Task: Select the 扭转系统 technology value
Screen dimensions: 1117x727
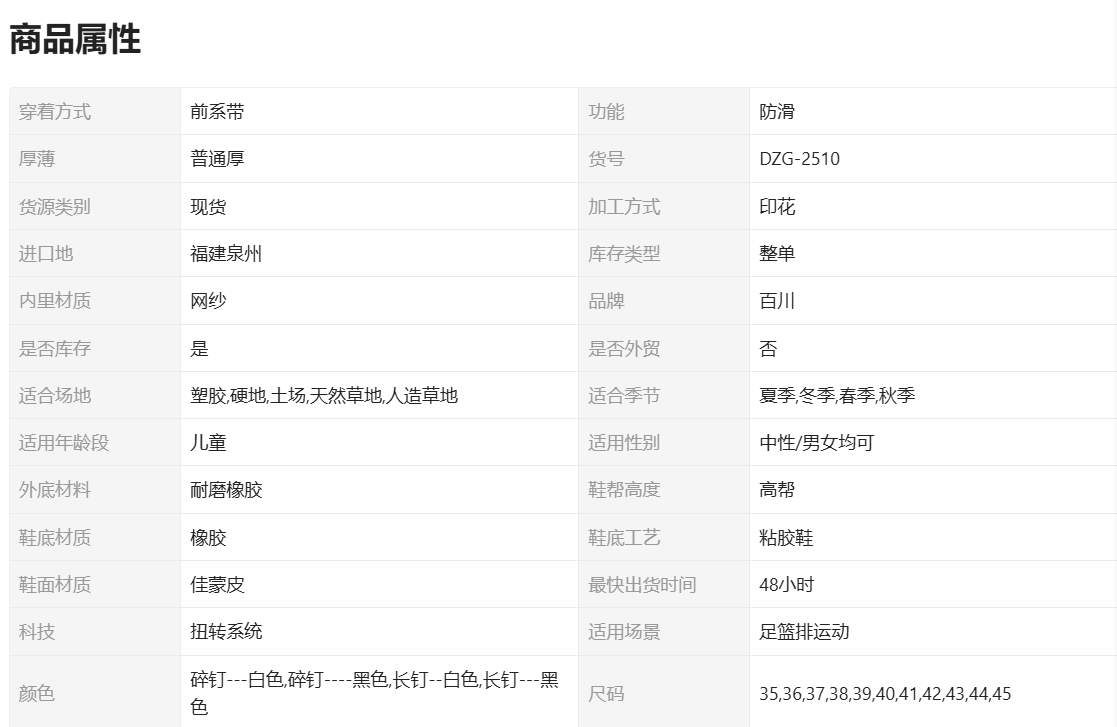Action: (226, 632)
